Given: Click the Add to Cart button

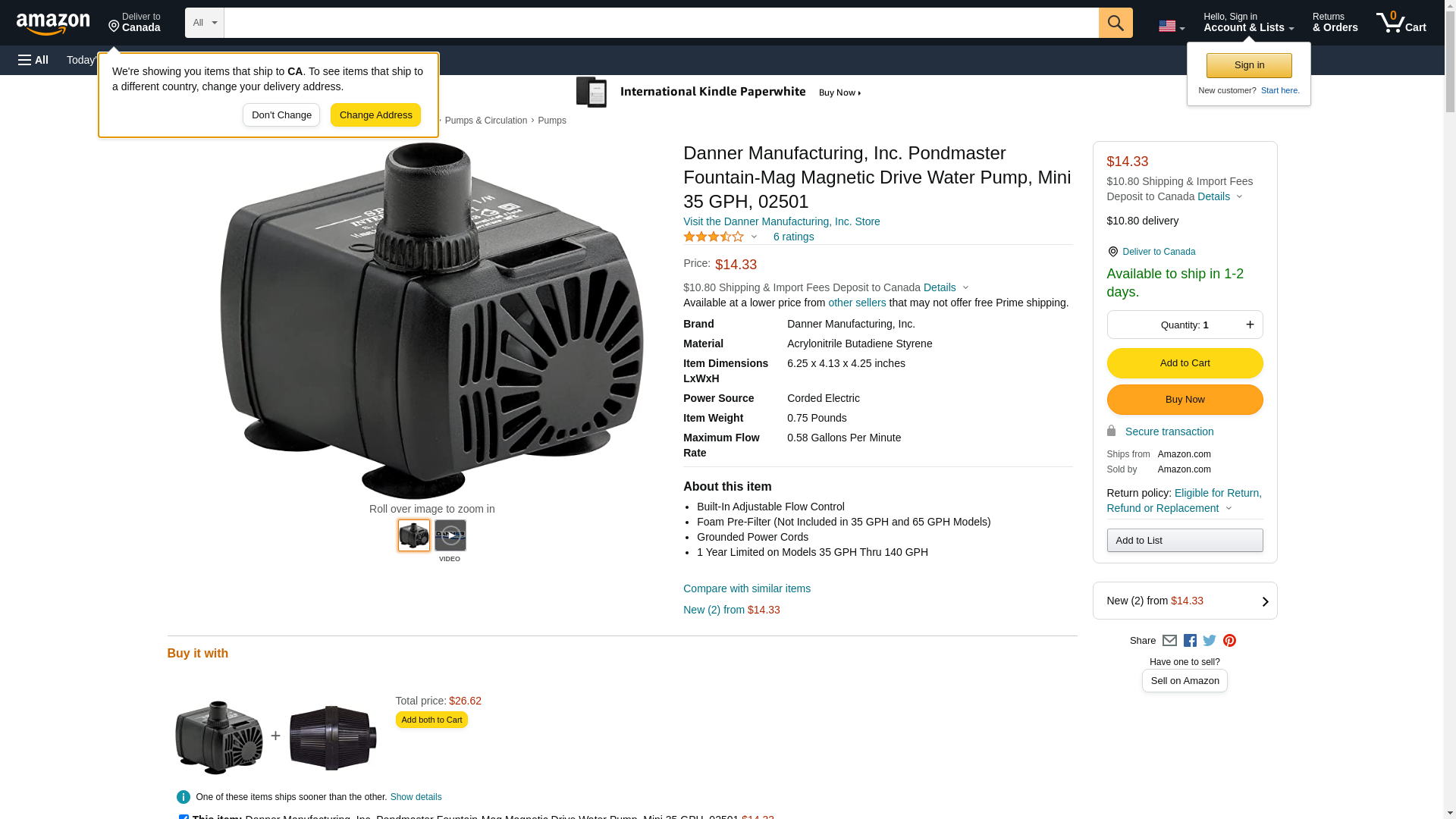Looking at the screenshot, I should pyautogui.click(x=1185, y=363).
